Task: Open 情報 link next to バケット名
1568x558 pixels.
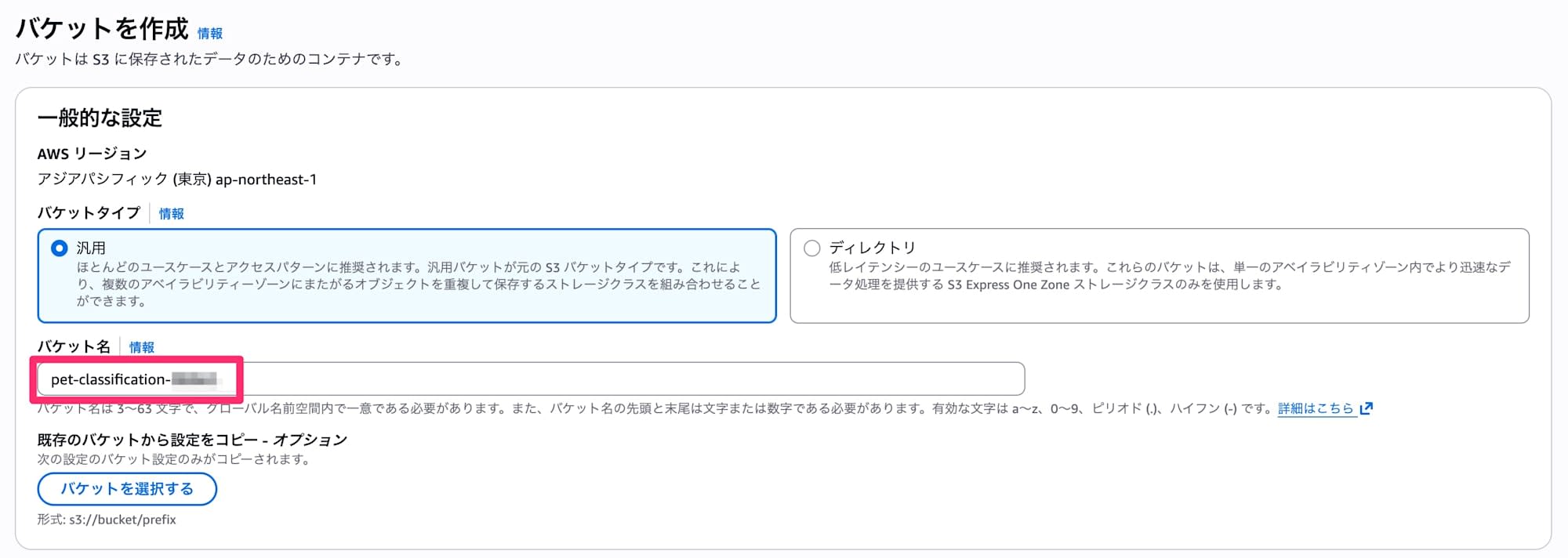Action: (x=141, y=347)
